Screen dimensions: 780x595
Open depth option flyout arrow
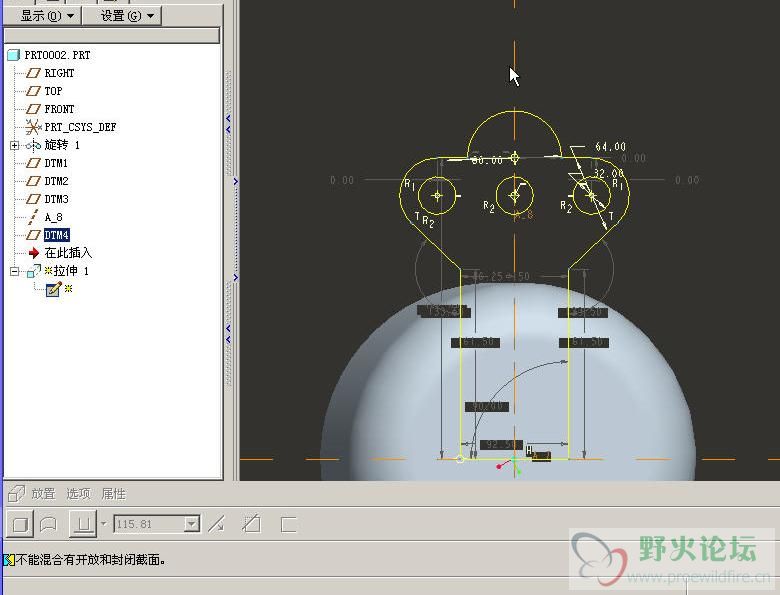(x=103, y=524)
